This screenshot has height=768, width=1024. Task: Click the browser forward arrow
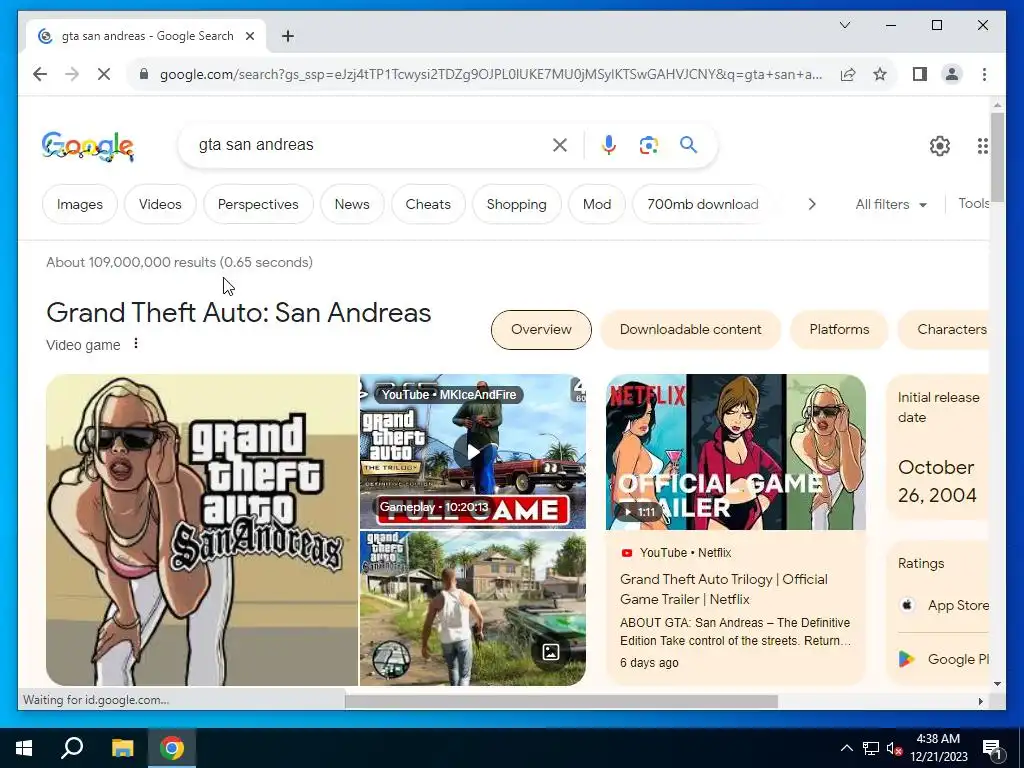click(72, 74)
